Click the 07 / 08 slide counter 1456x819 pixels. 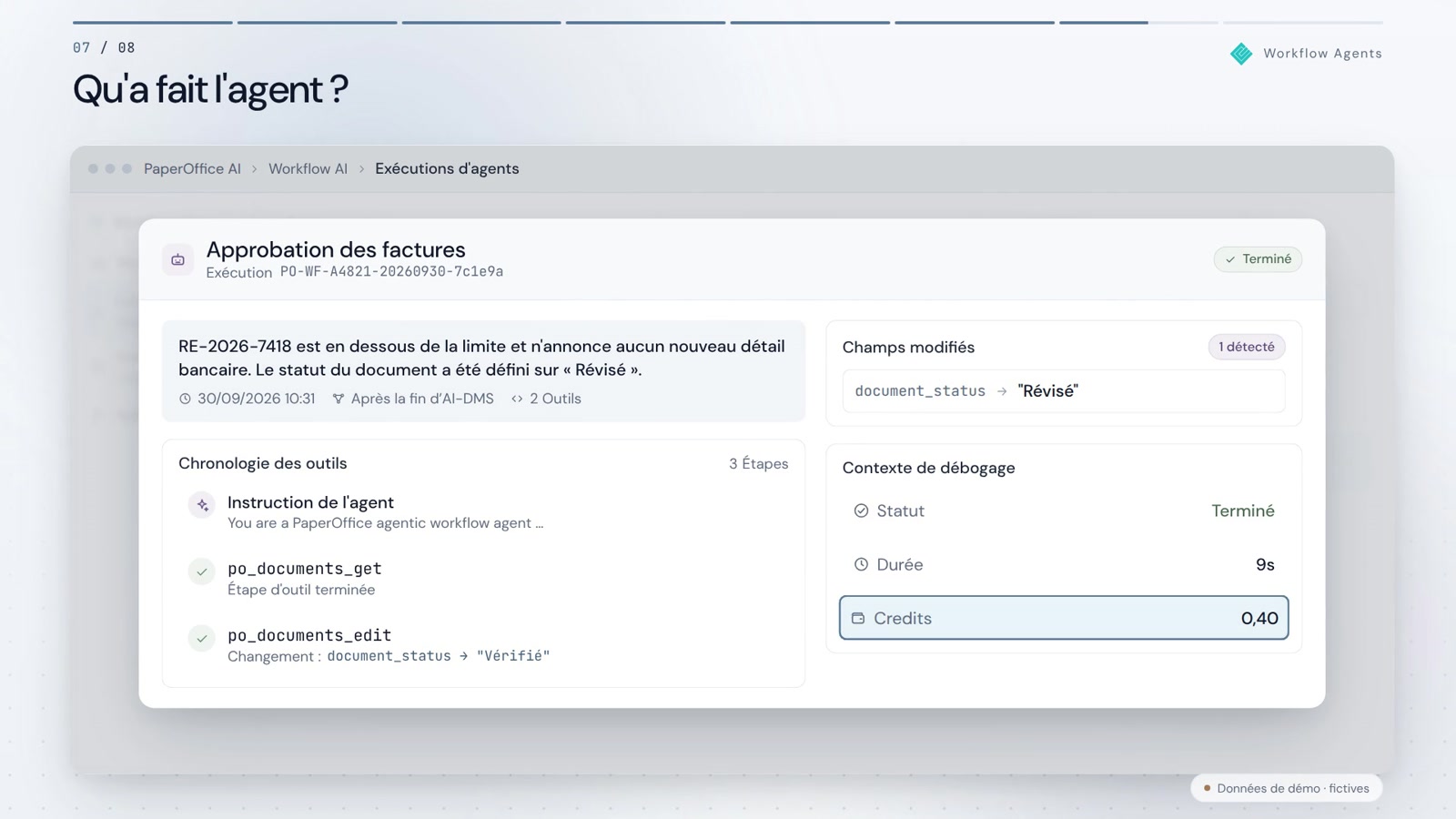pos(104,47)
